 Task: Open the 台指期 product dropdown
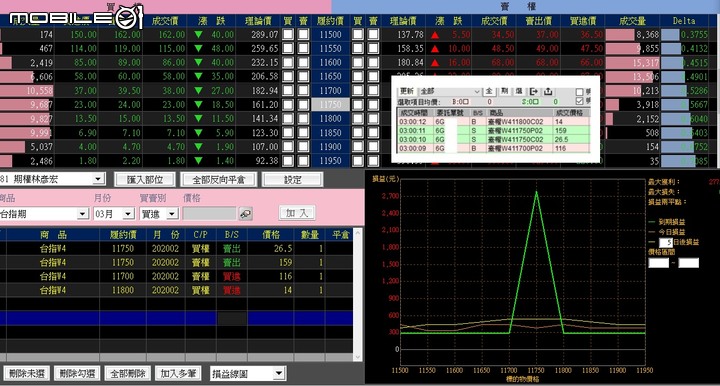click(83, 213)
